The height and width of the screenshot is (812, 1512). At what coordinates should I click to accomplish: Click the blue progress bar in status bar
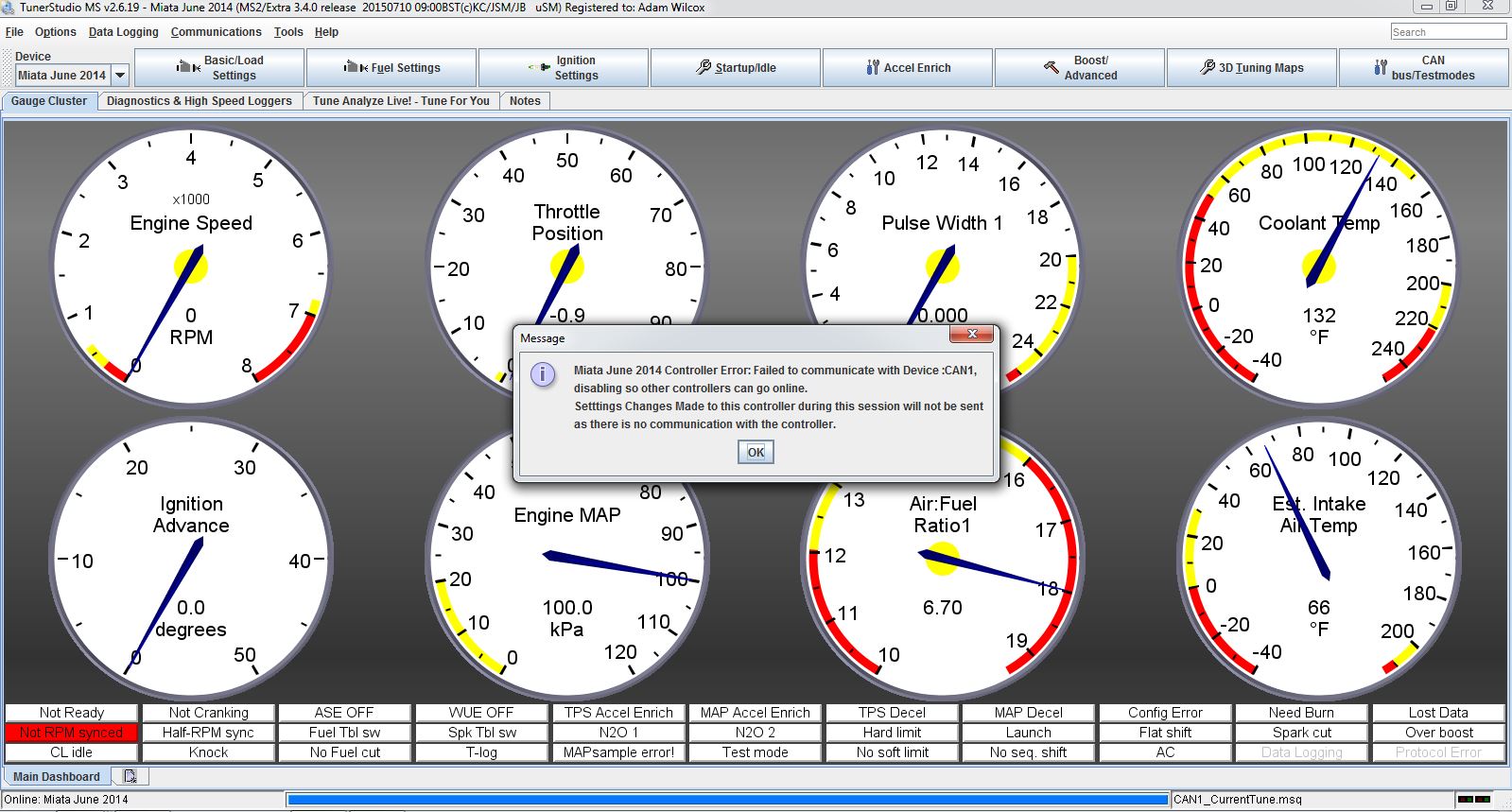click(727, 800)
